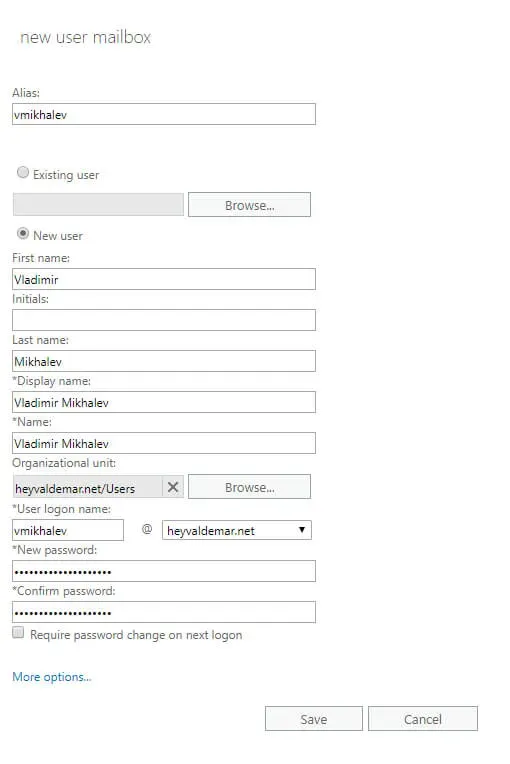
Task: Select the Existing user radio button
Action: click(x=23, y=172)
